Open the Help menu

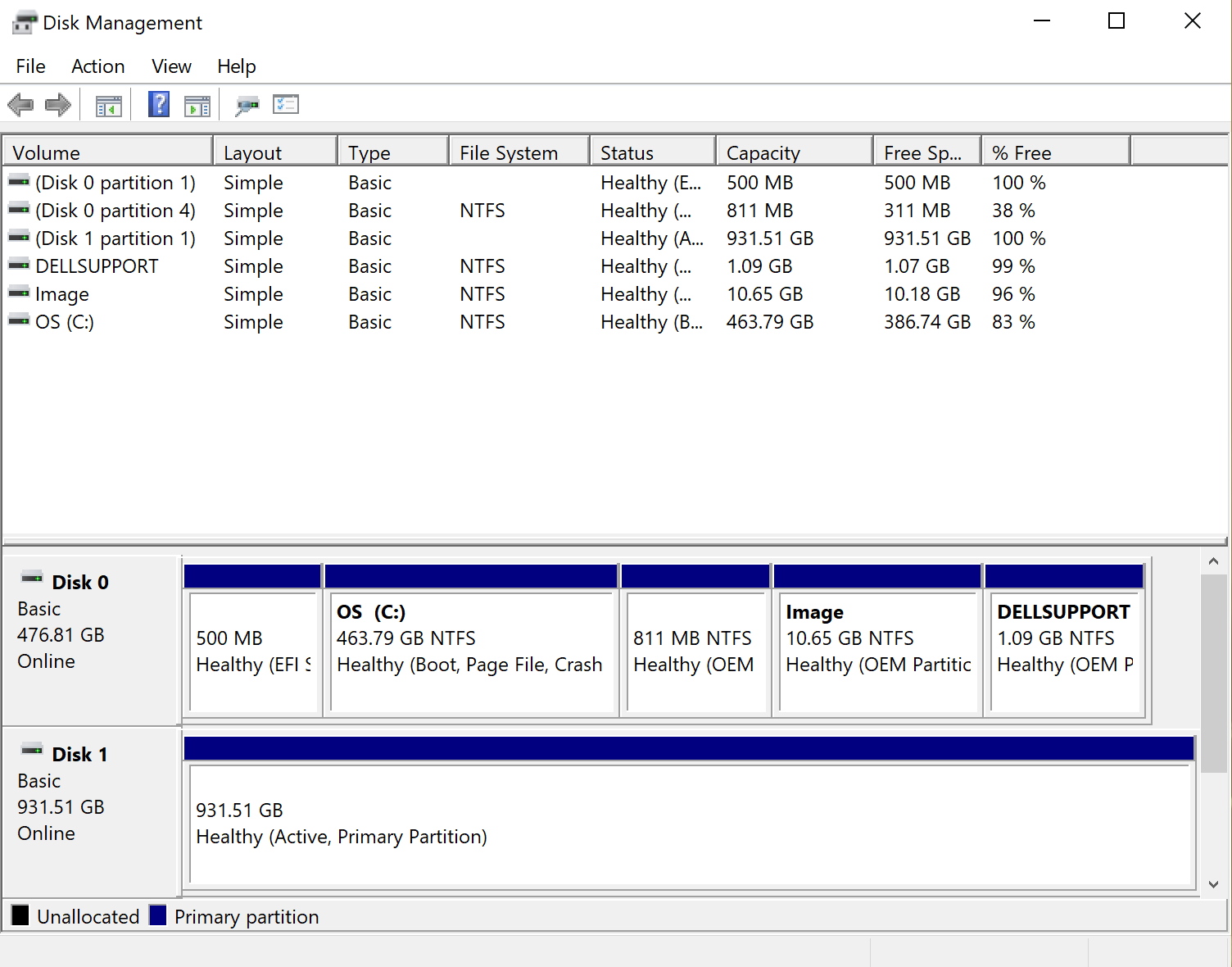(237, 66)
